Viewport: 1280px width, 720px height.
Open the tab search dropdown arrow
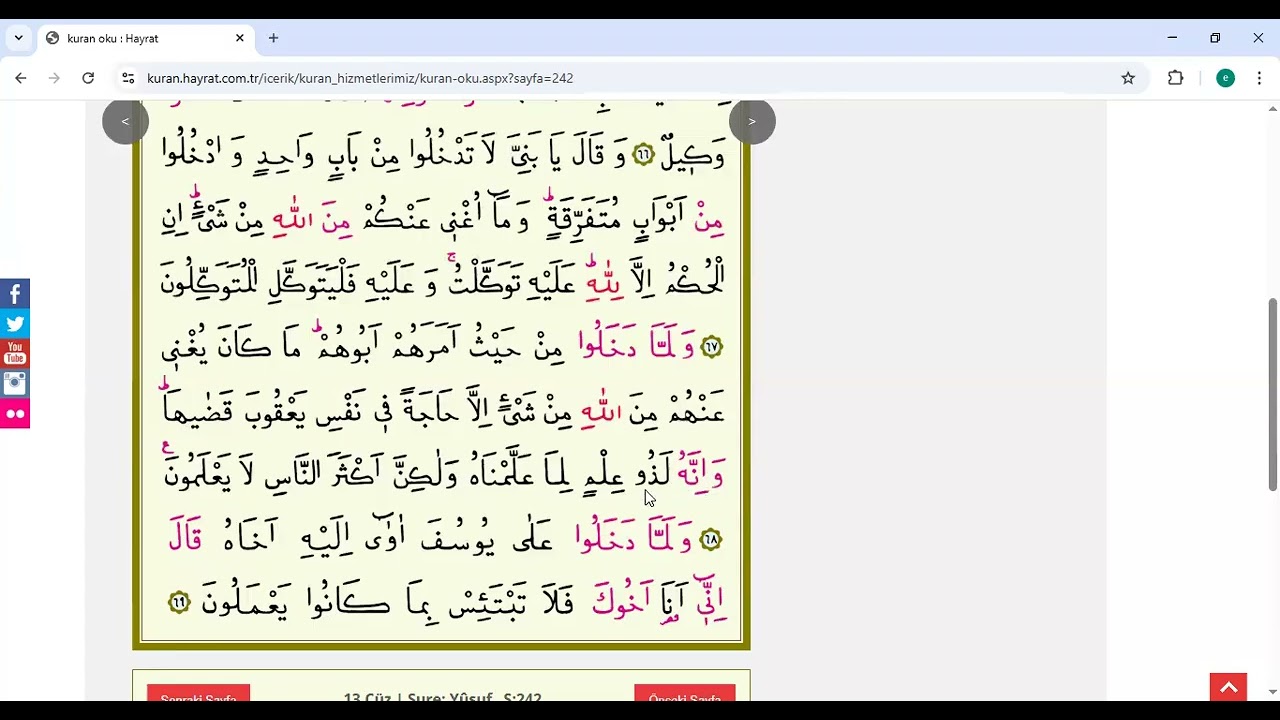18,38
